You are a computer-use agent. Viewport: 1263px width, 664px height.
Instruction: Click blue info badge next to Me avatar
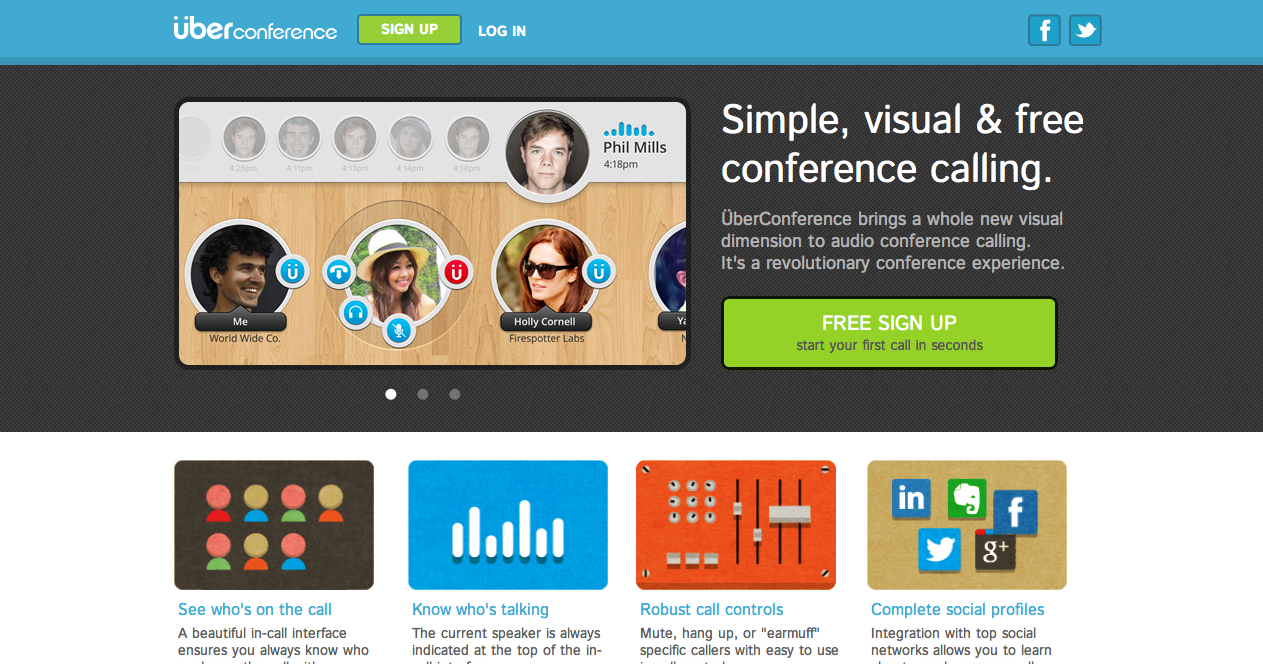pos(292,271)
